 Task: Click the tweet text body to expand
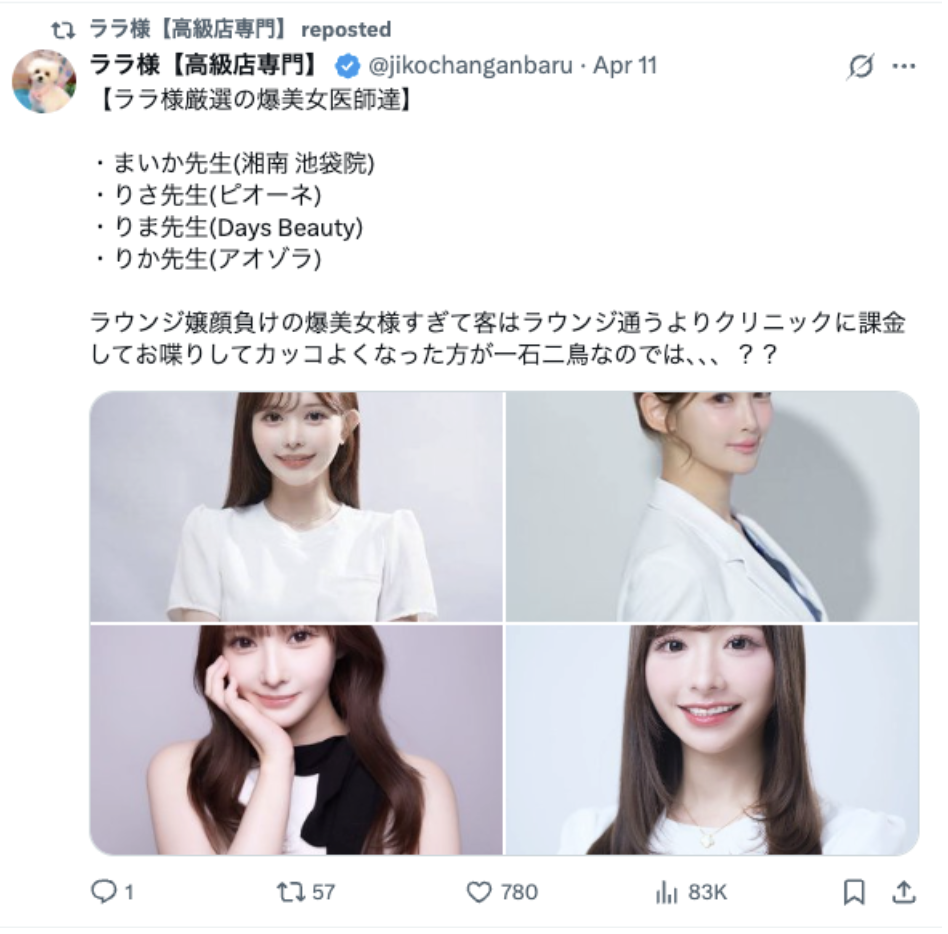[x=497, y=227]
